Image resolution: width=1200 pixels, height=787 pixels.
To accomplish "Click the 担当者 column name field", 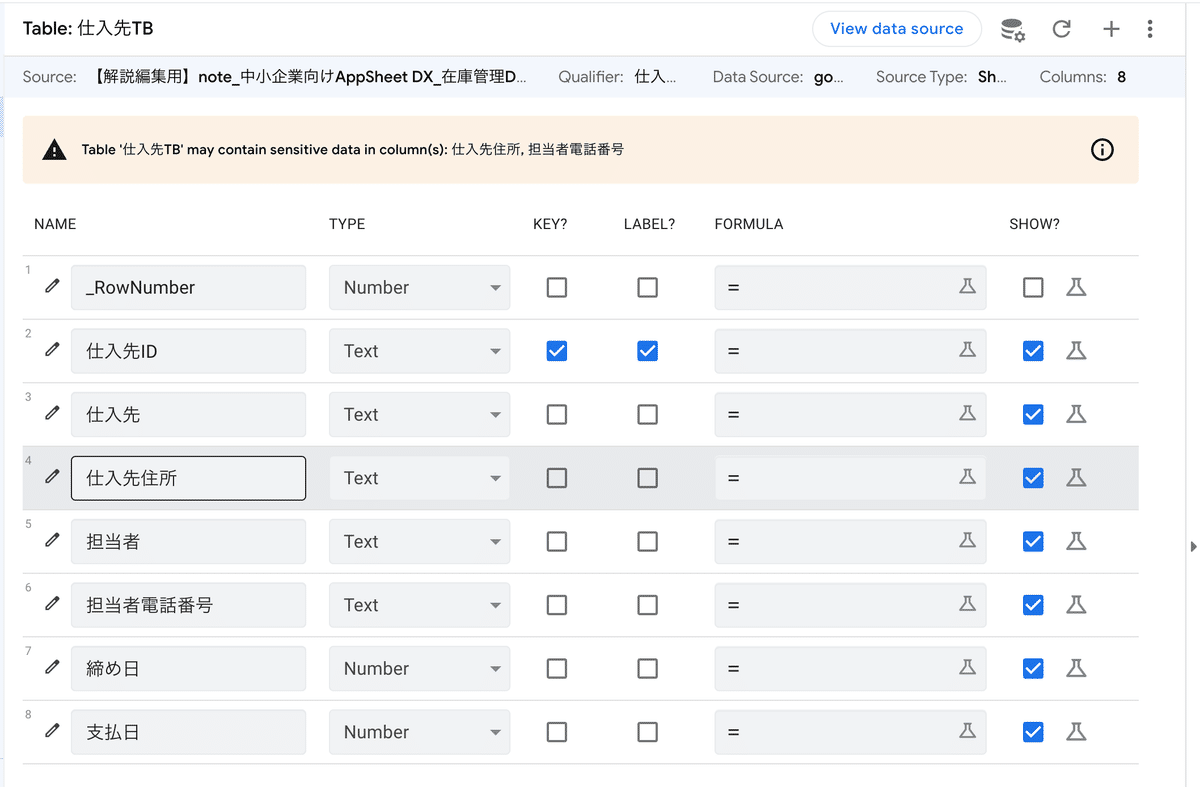I will click(x=188, y=541).
